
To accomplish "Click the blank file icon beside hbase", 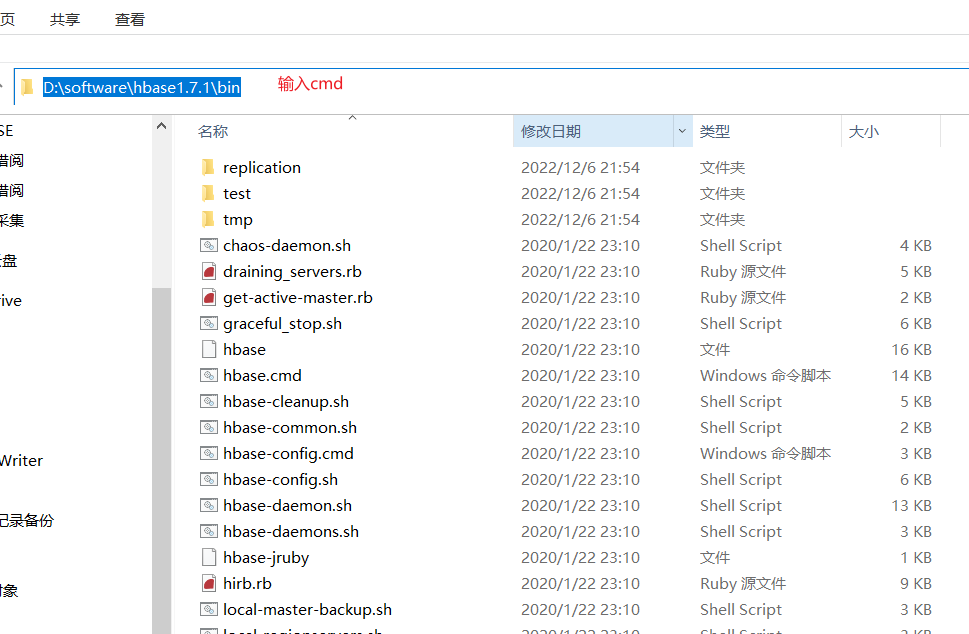I will point(209,349).
